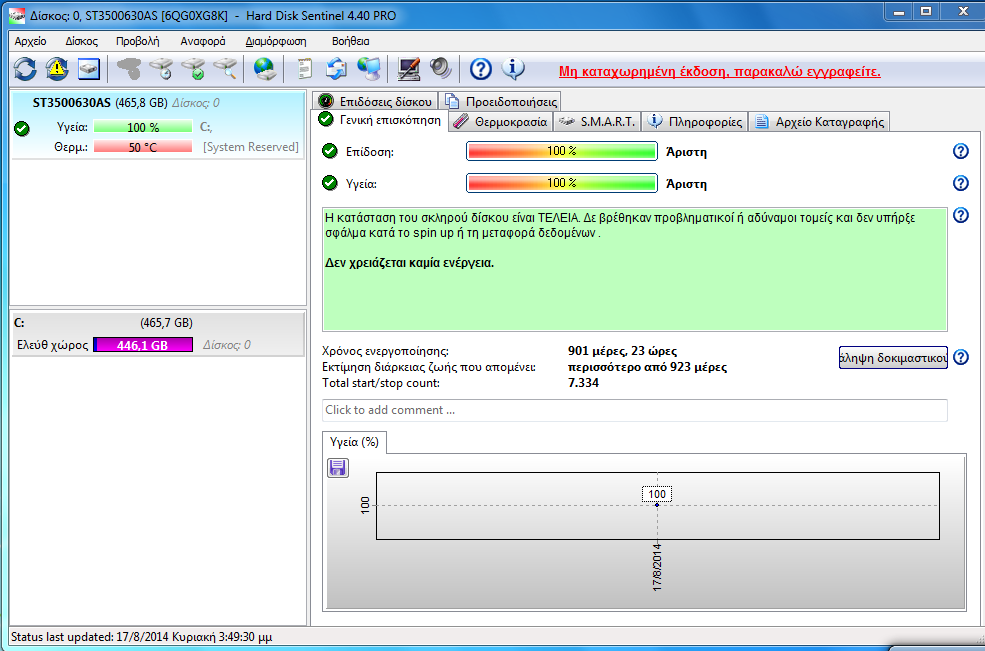
Task: Click the help icon next to test button
Action: pos(961,357)
